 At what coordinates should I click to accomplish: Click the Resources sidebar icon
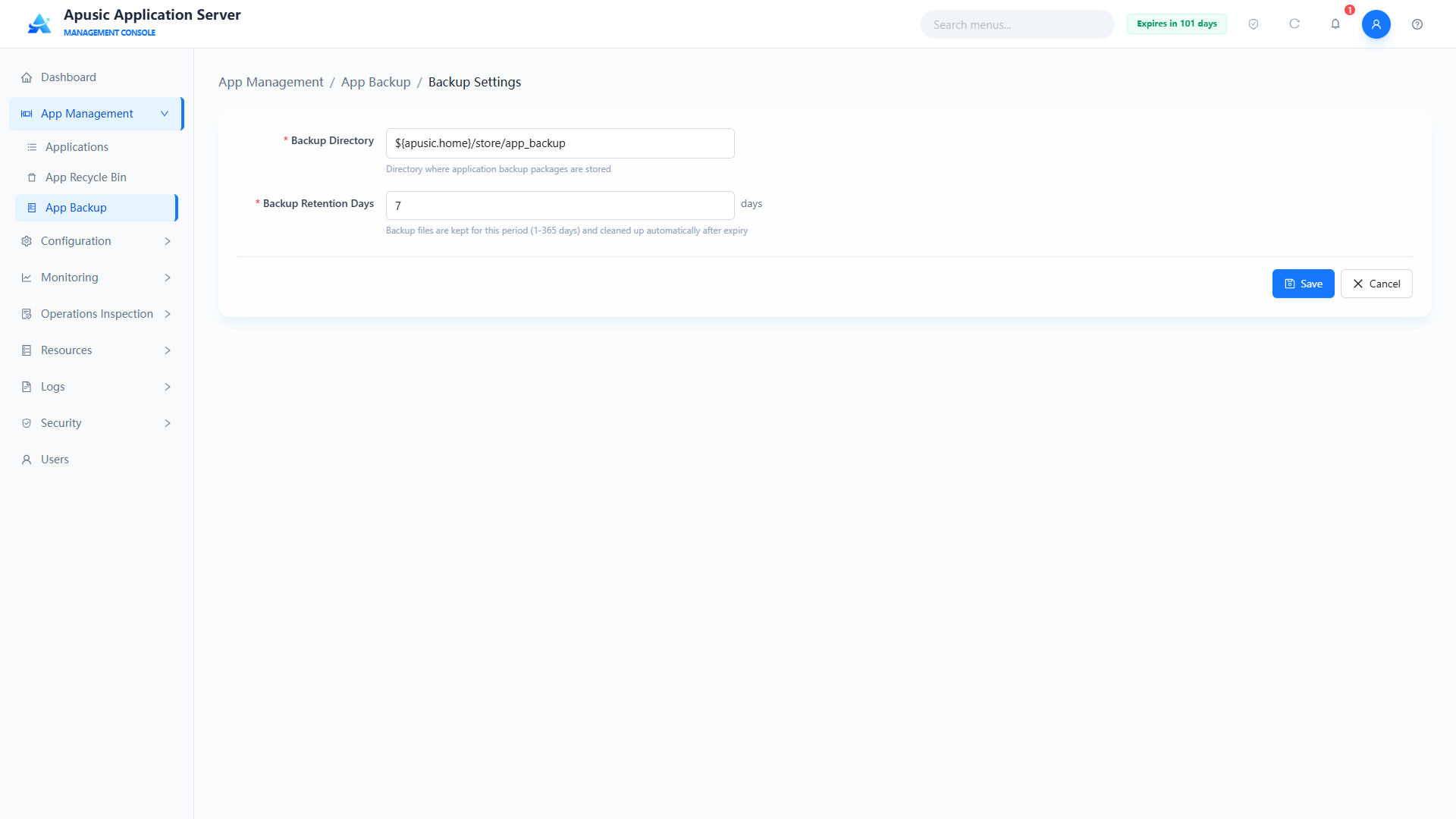[27, 350]
